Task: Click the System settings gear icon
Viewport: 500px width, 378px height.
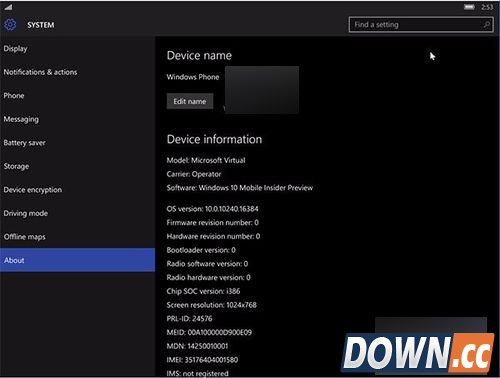Action: coord(10,24)
